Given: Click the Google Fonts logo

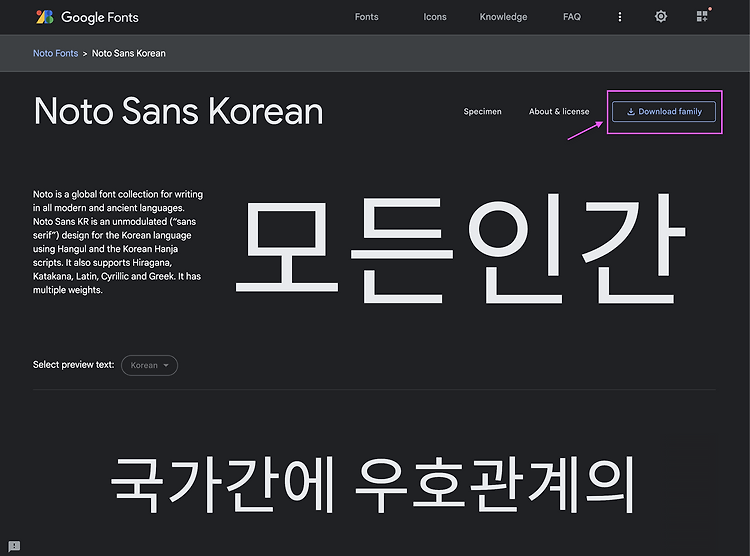Looking at the screenshot, I should [88, 17].
